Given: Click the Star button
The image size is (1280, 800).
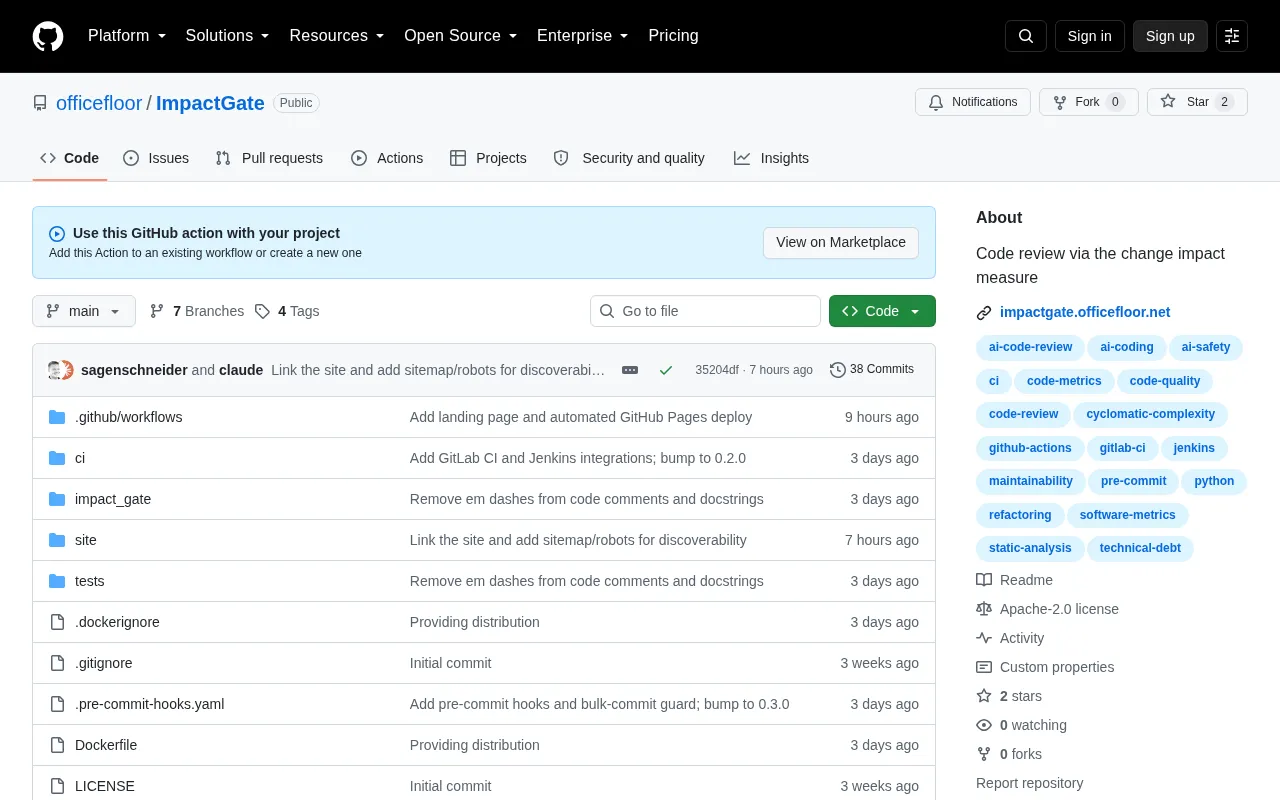Looking at the screenshot, I should click(1197, 102).
